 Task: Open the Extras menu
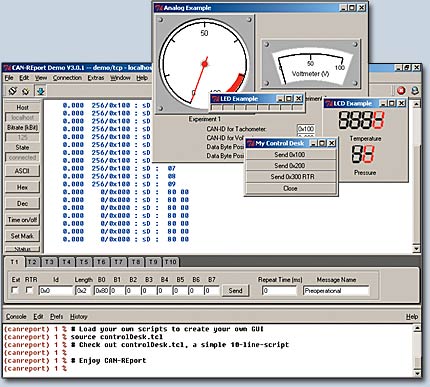96,78
